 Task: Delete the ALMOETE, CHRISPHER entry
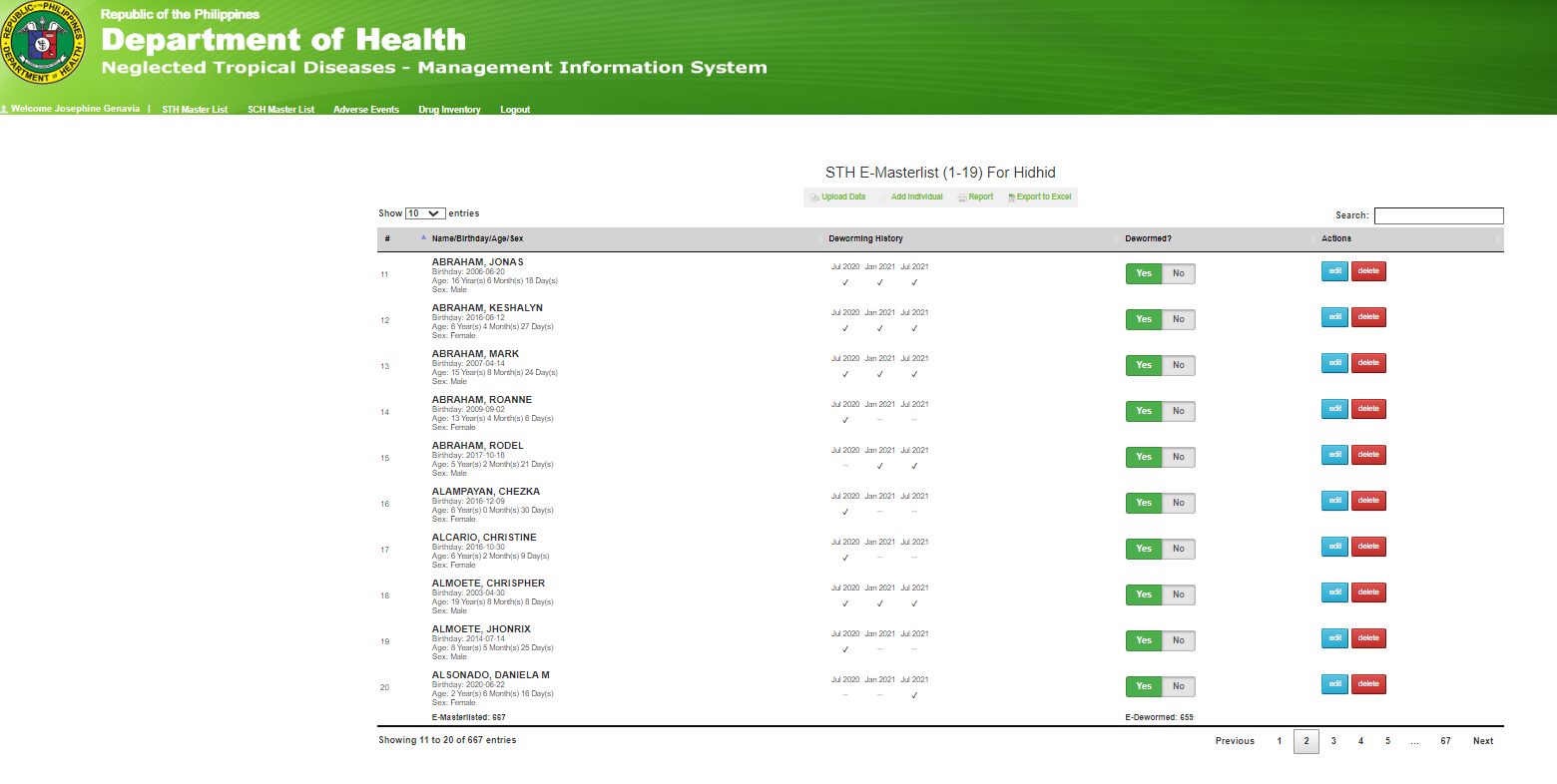(1368, 592)
